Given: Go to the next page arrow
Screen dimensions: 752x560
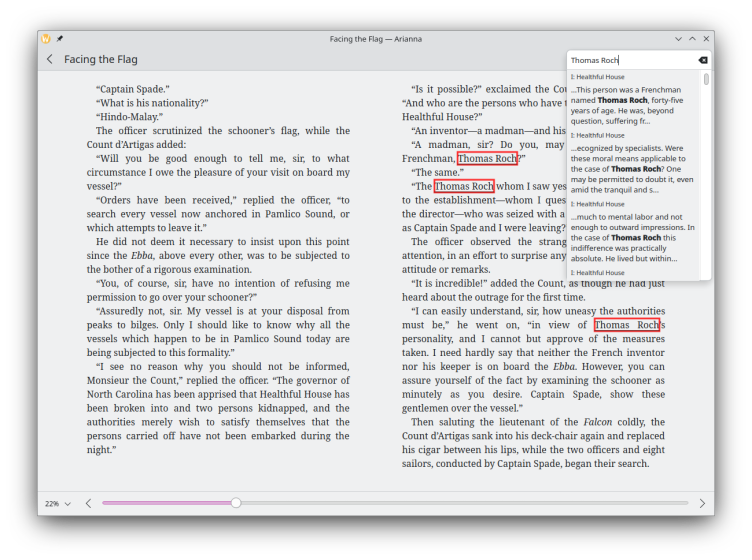Looking at the screenshot, I should click(x=701, y=504).
